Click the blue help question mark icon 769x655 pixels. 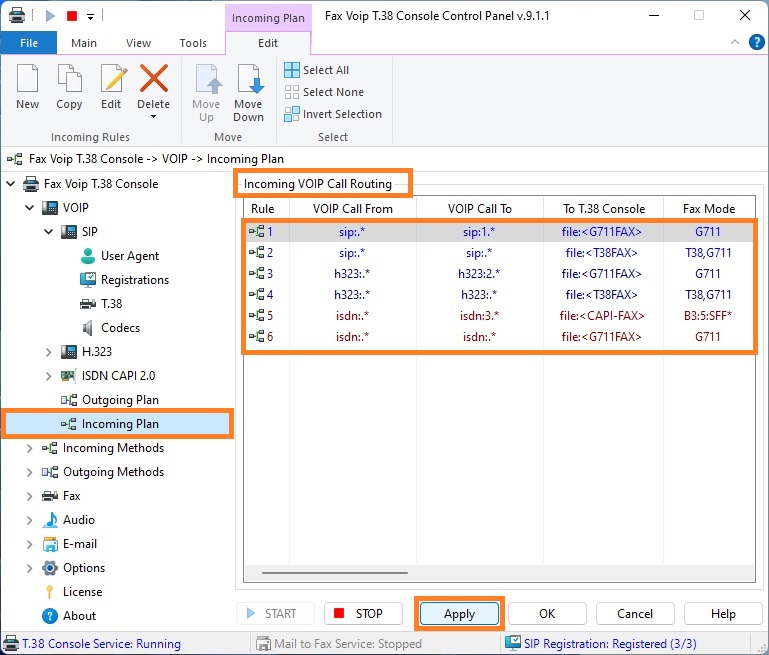tap(756, 42)
